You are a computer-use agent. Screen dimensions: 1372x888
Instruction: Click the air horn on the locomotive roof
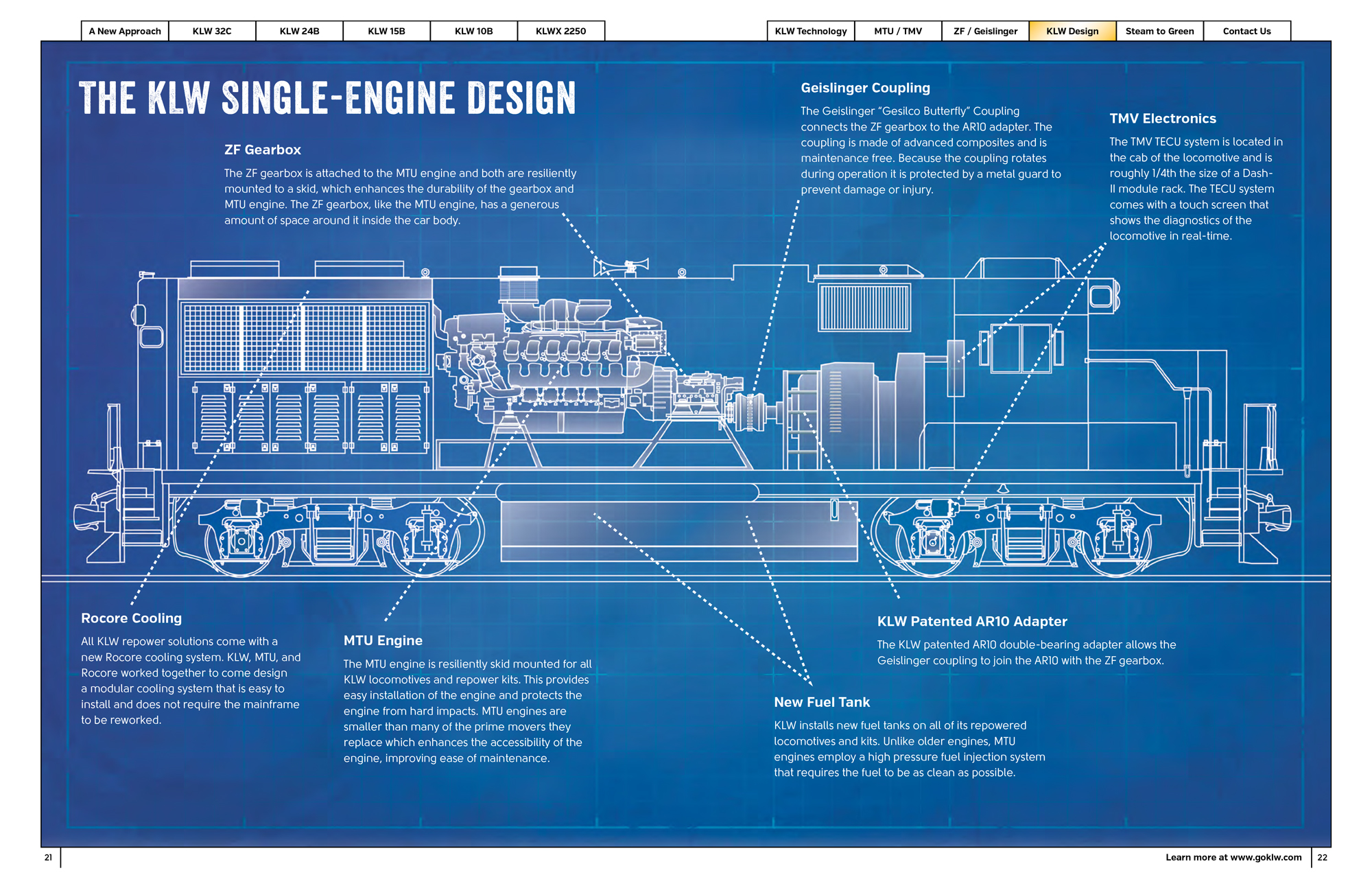click(621, 267)
